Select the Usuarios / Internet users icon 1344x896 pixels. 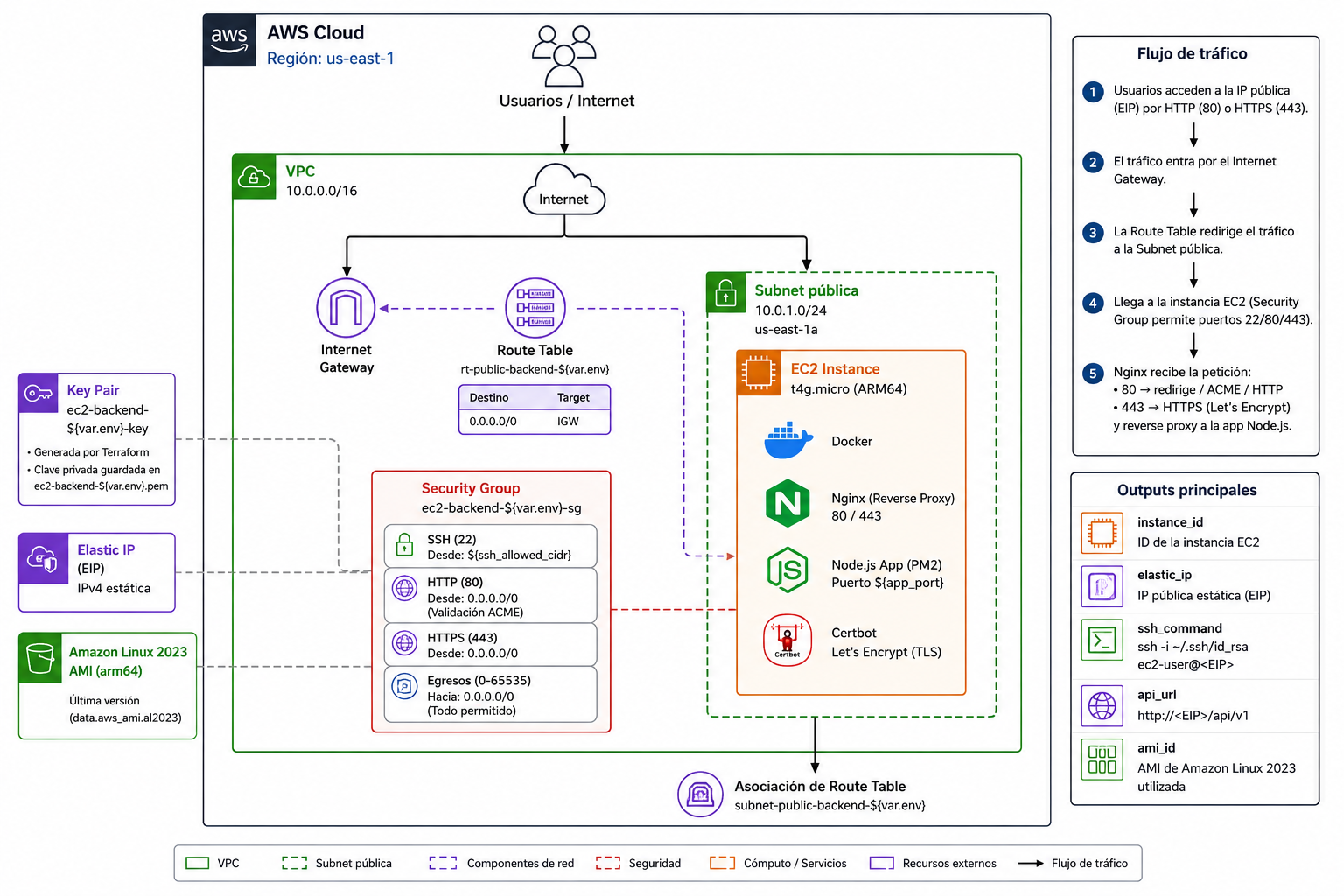click(564, 56)
